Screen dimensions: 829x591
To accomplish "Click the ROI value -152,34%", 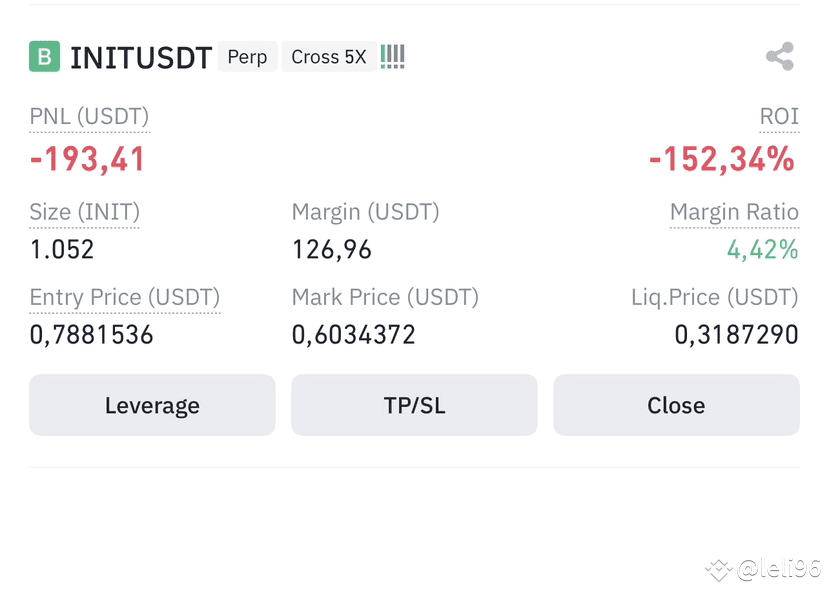I will tap(722, 159).
